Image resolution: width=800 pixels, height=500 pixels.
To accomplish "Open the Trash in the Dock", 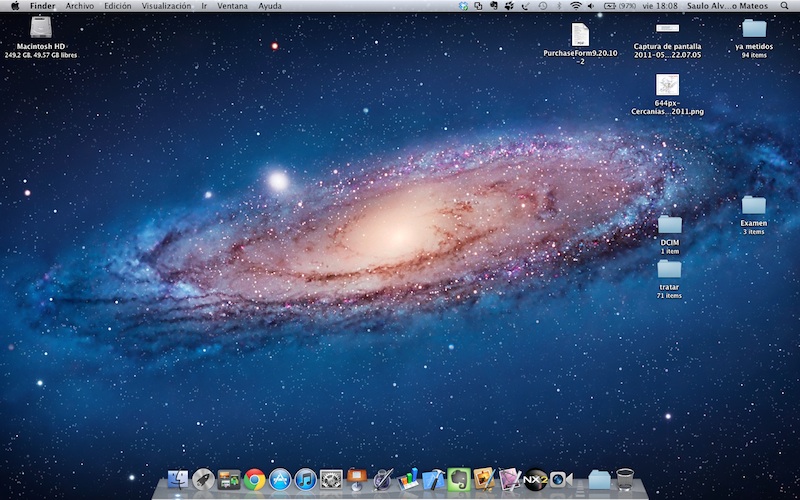I will pyautogui.click(x=625, y=480).
